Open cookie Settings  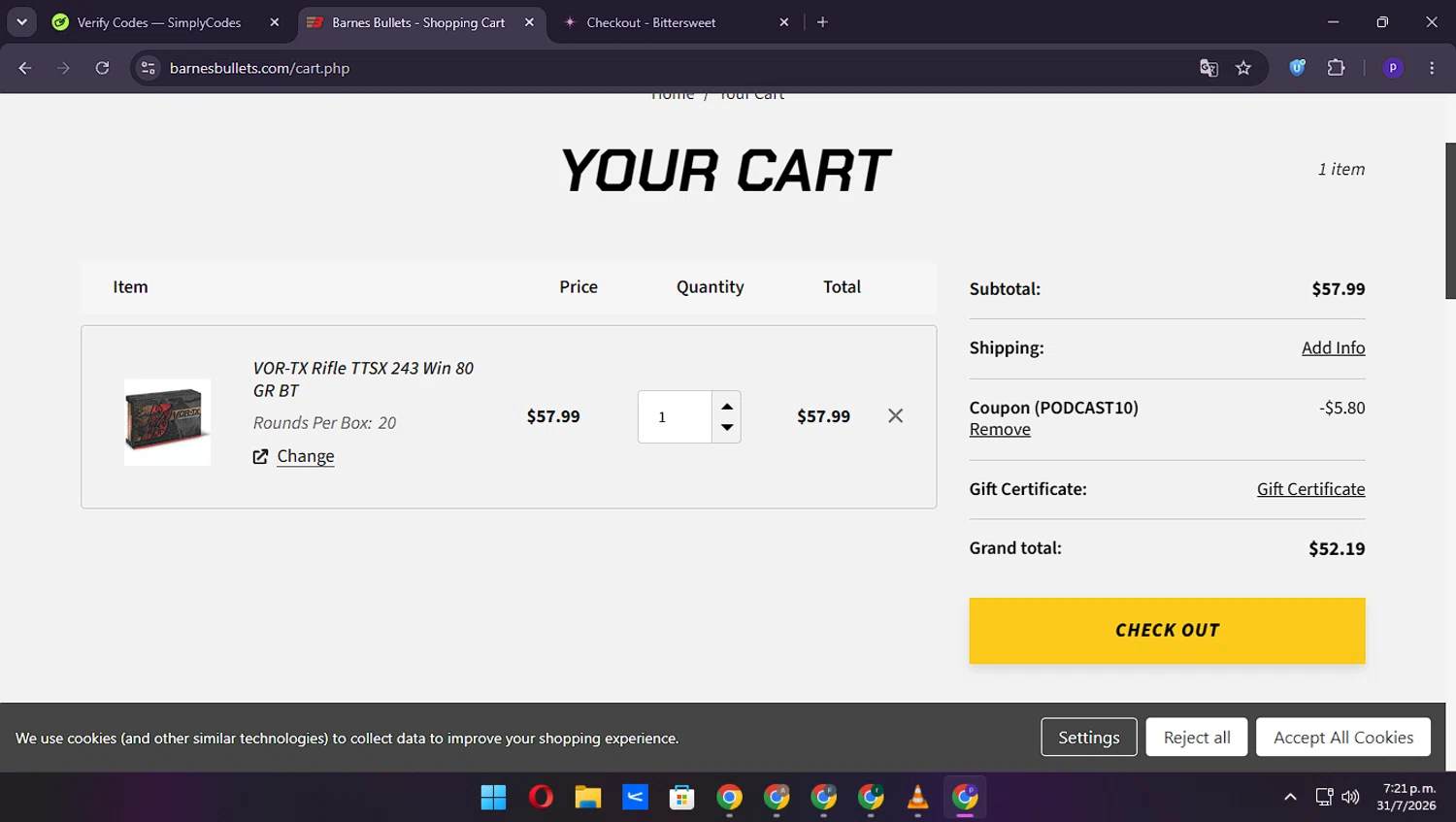(x=1089, y=738)
